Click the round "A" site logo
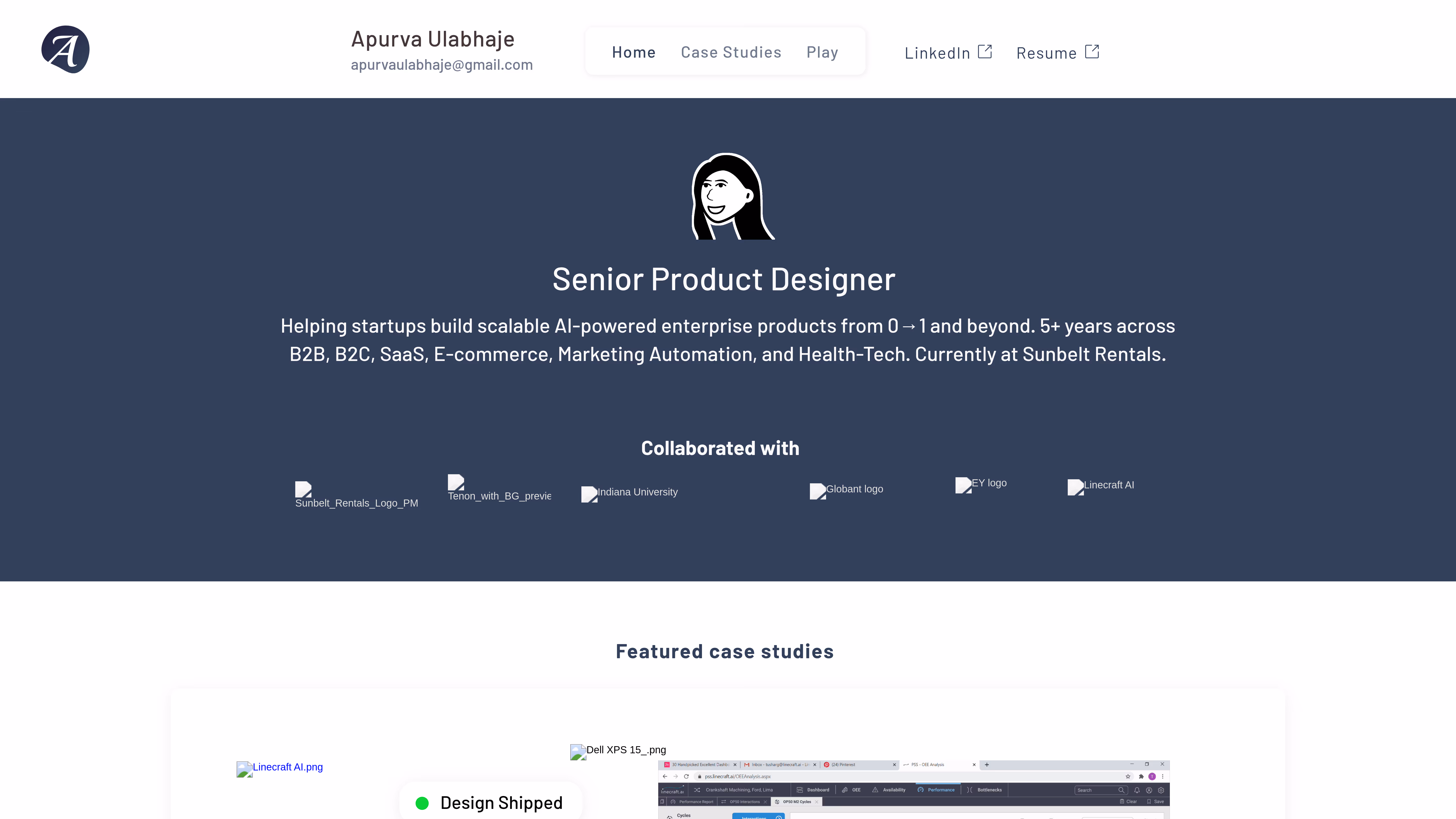1456x819 pixels. (65, 49)
